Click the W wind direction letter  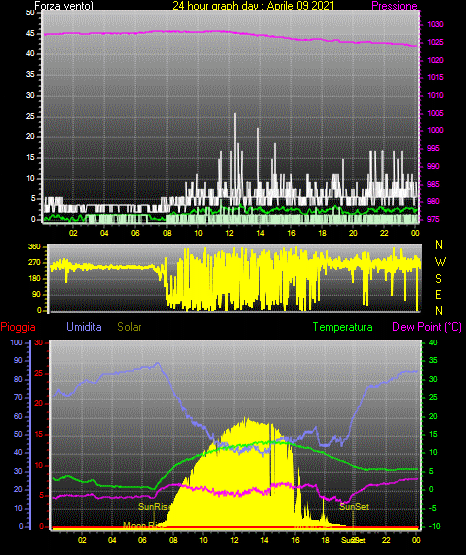tap(440, 262)
